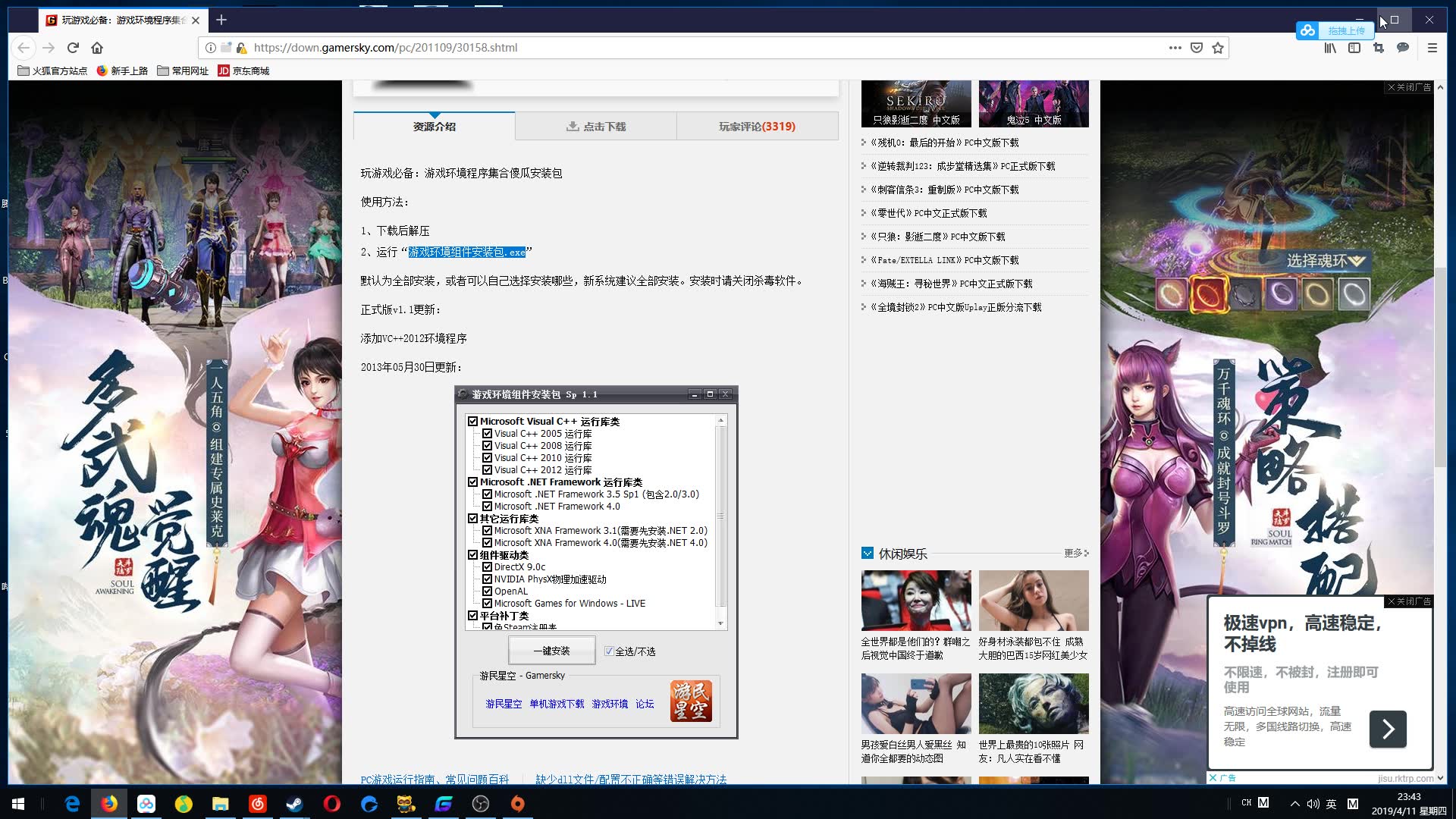View site information icon in address bar
Screen dimensions: 1456x819
pos(211,47)
